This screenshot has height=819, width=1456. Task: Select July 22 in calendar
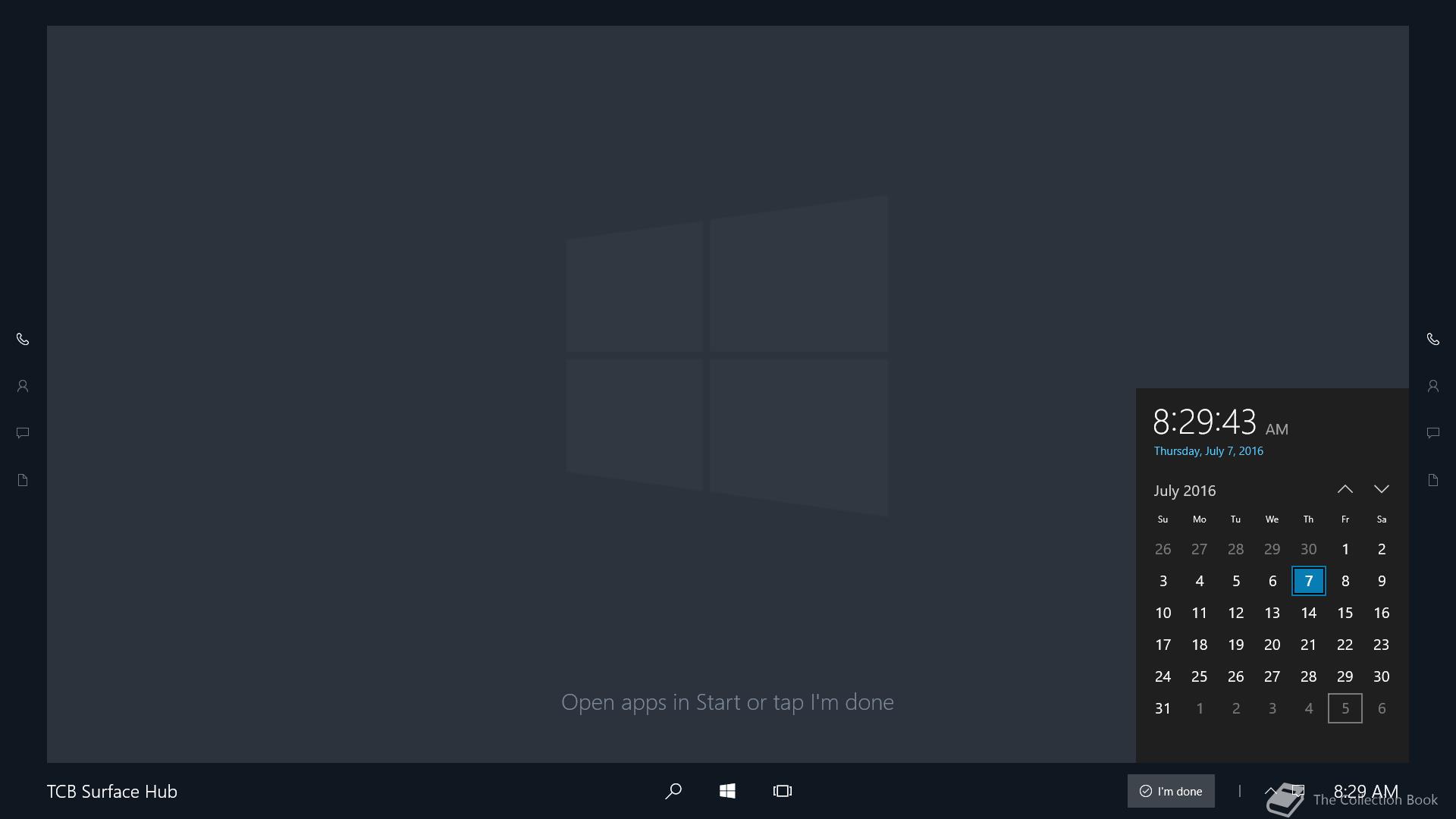1345,645
